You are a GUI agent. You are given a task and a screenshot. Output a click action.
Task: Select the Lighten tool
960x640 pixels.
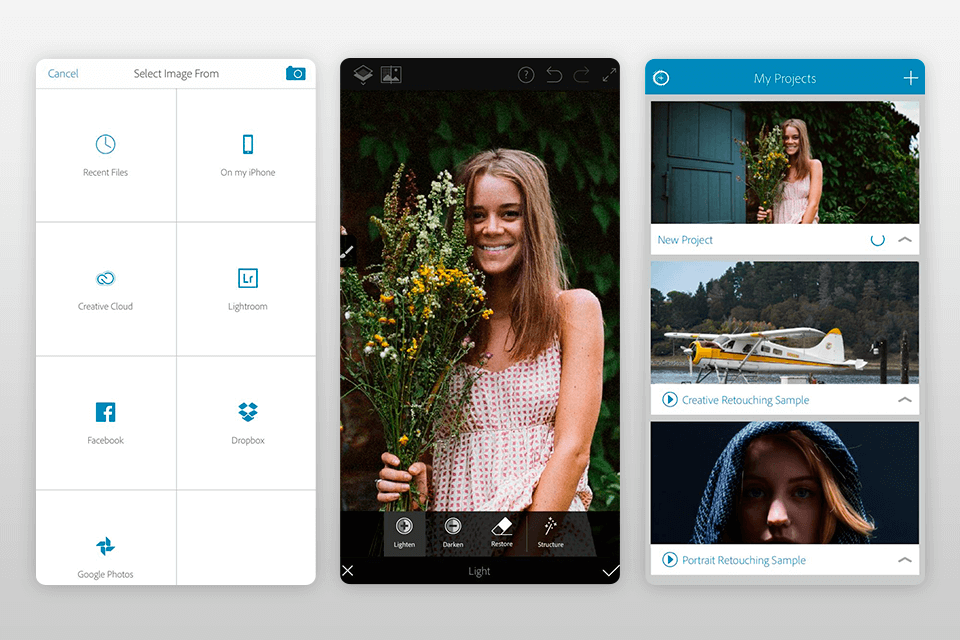[x=404, y=534]
